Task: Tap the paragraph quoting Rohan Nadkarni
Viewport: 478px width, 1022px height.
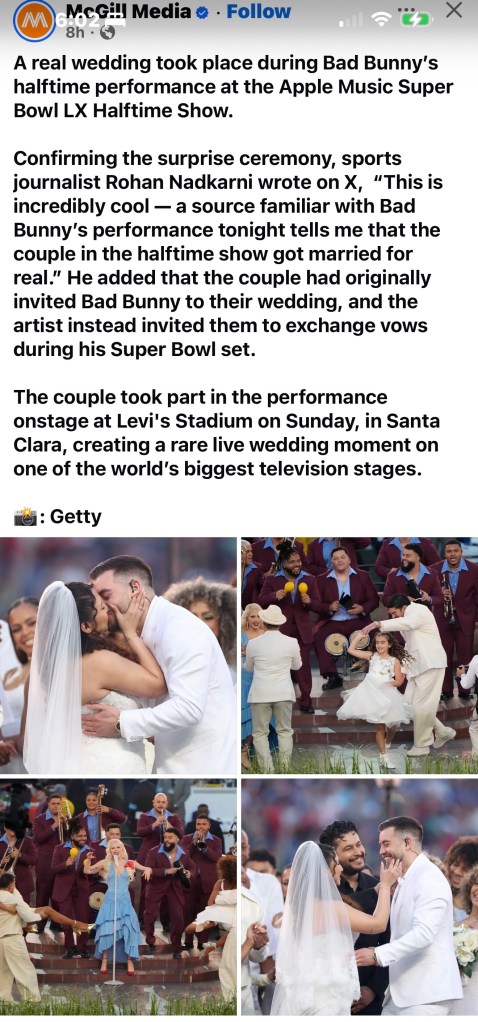Action: click(x=228, y=254)
